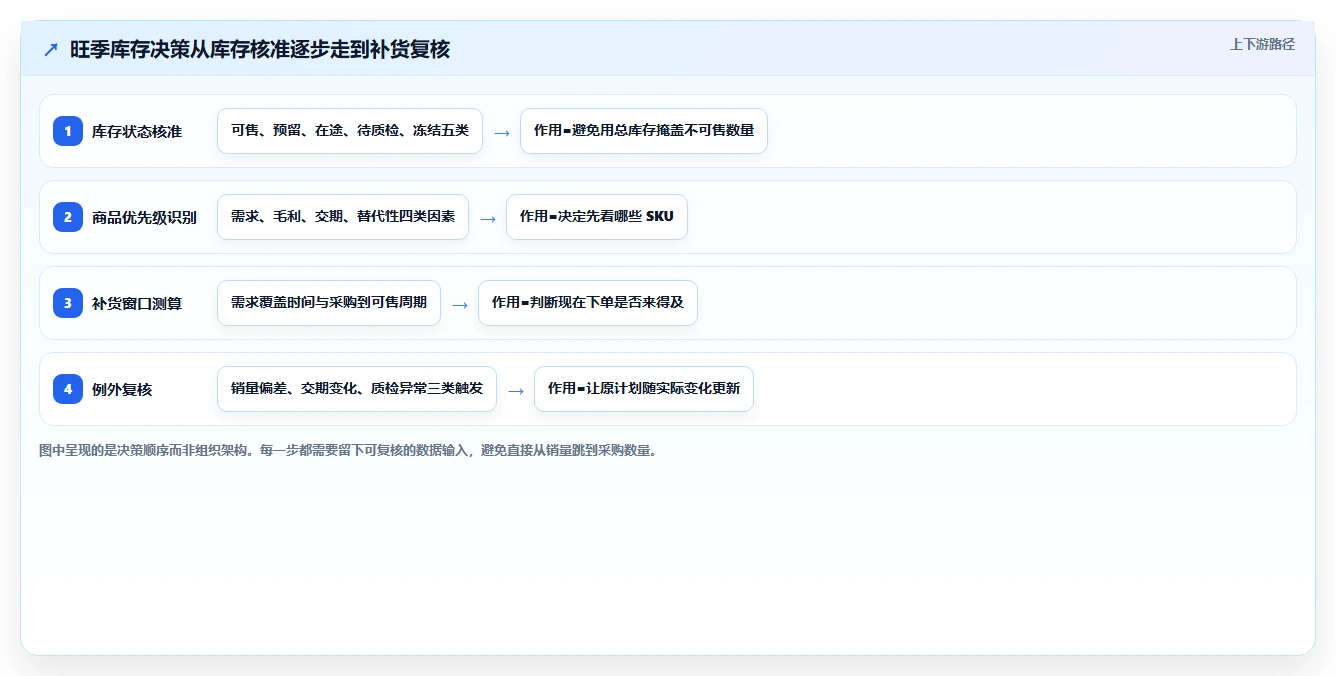The image size is (1336, 676).
Task: Click the 上下游路径 label in the header
Action: pyautogui.click(x=1262, y=44)
